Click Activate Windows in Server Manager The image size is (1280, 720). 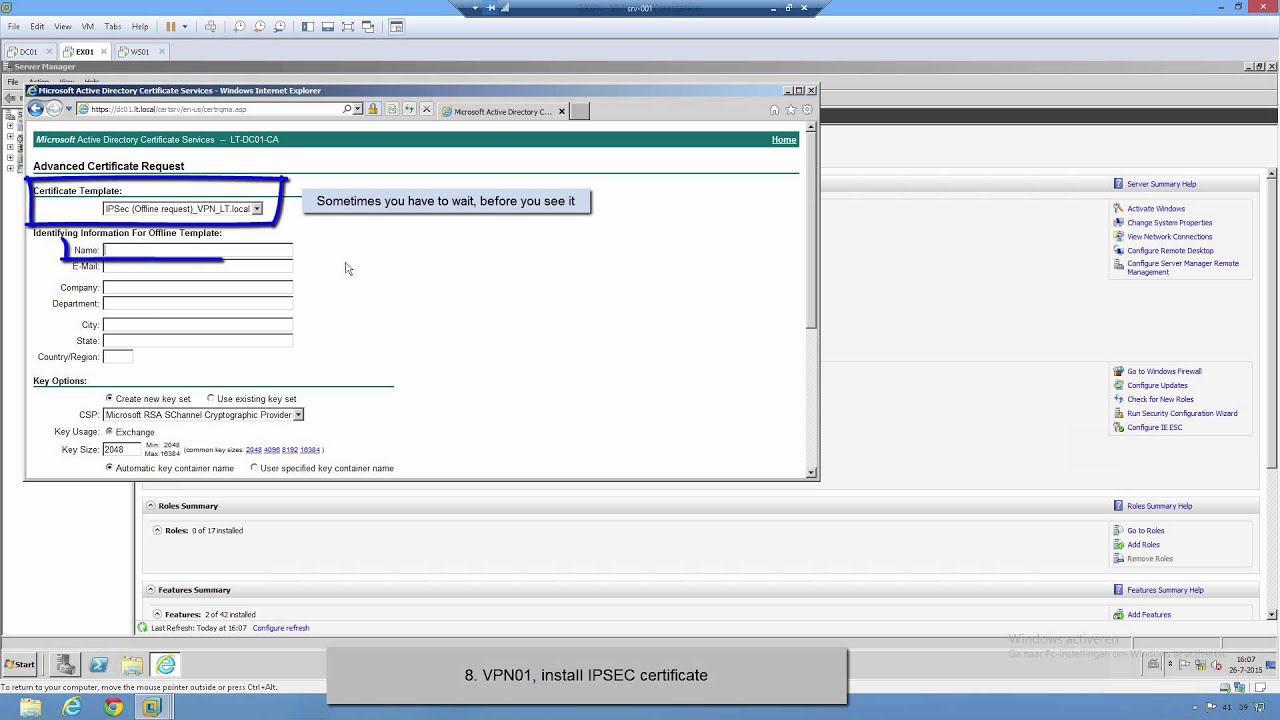point(1156,209)
